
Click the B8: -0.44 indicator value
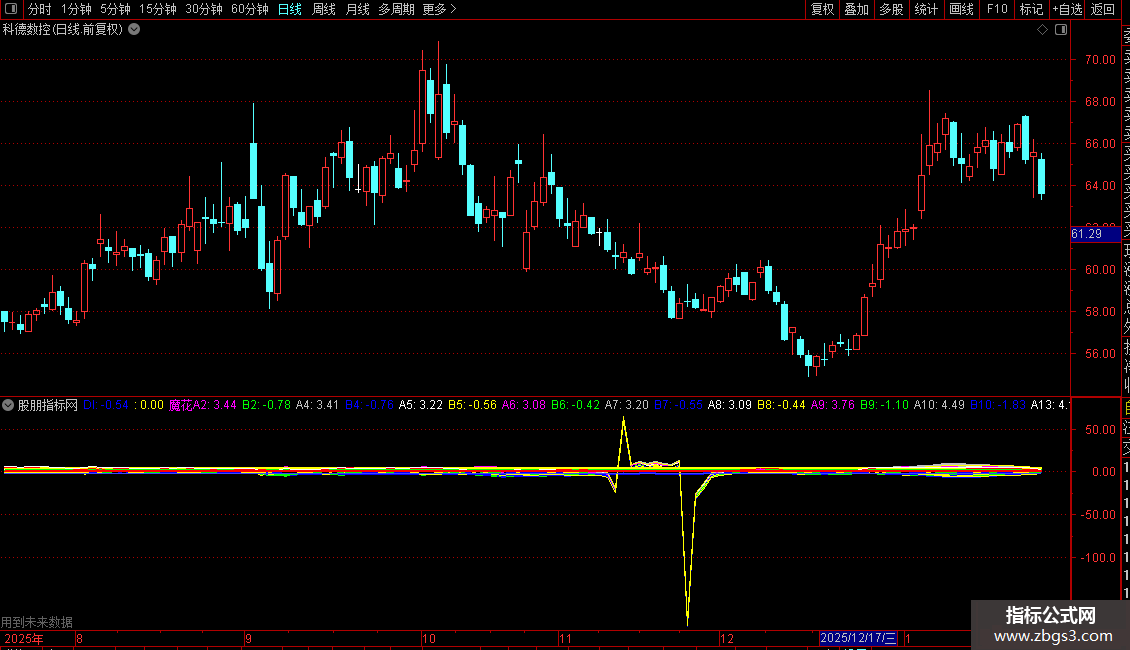[x=781, y=405]
